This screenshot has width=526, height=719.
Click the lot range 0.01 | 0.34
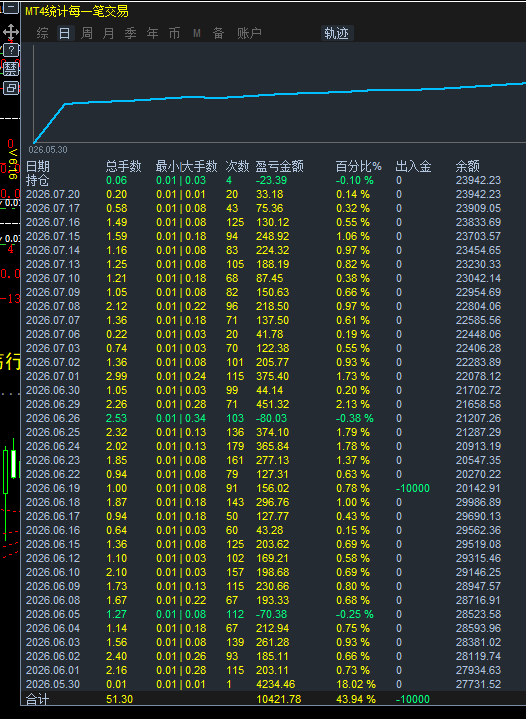pyautogui.click(x=181, y=418)
